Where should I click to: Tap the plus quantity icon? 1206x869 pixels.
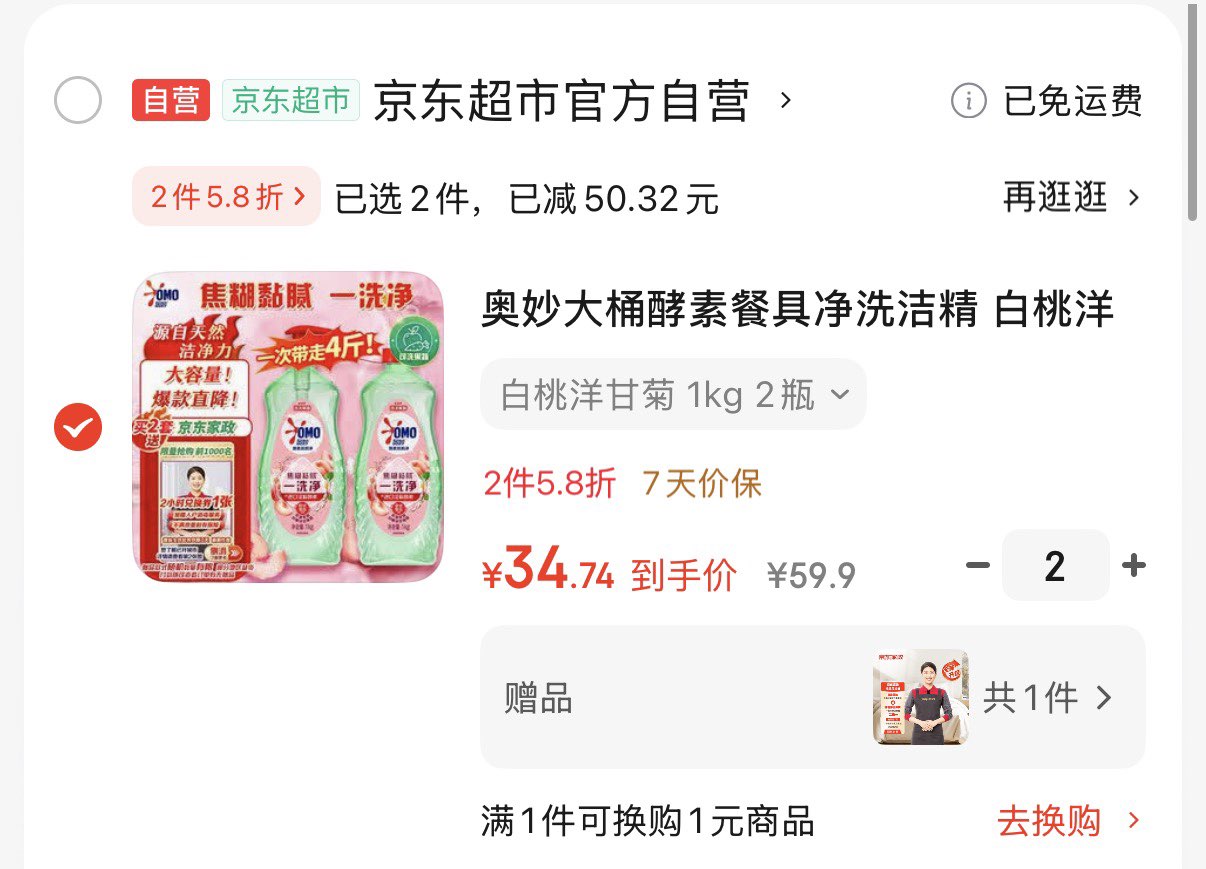(1133, 566)
